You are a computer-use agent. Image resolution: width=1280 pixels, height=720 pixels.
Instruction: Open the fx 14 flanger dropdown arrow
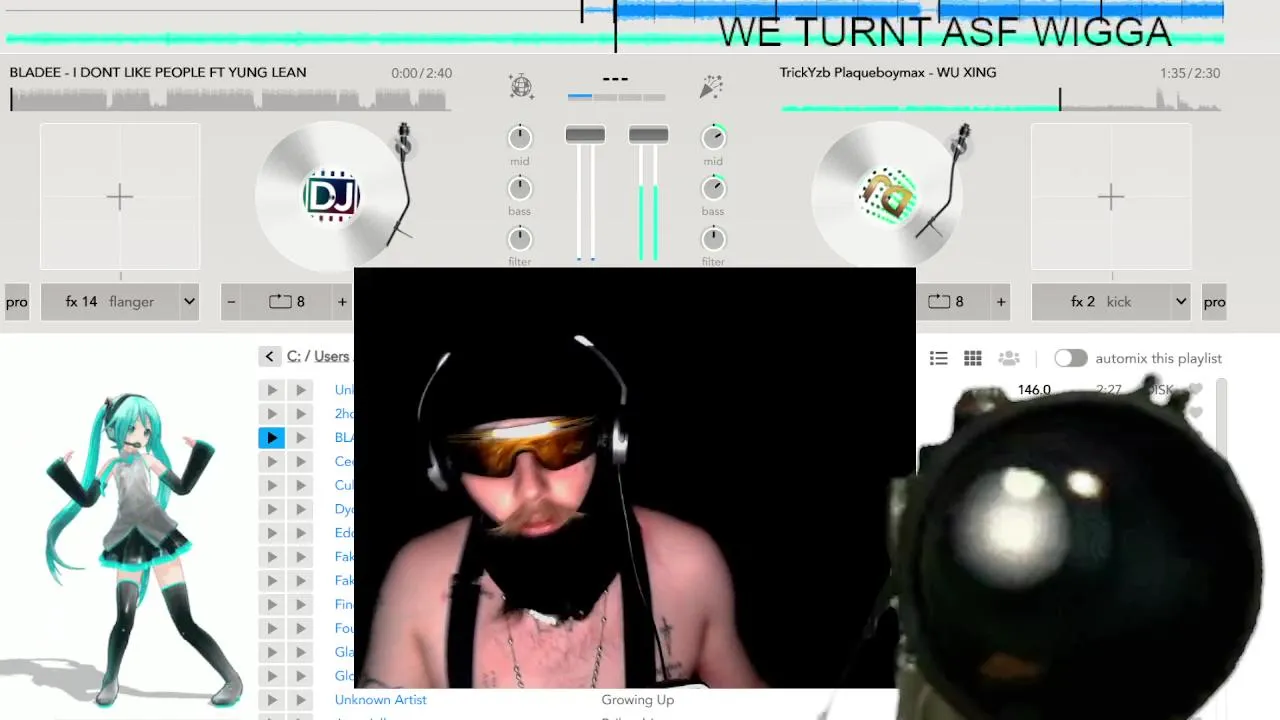tap(189, 301)
